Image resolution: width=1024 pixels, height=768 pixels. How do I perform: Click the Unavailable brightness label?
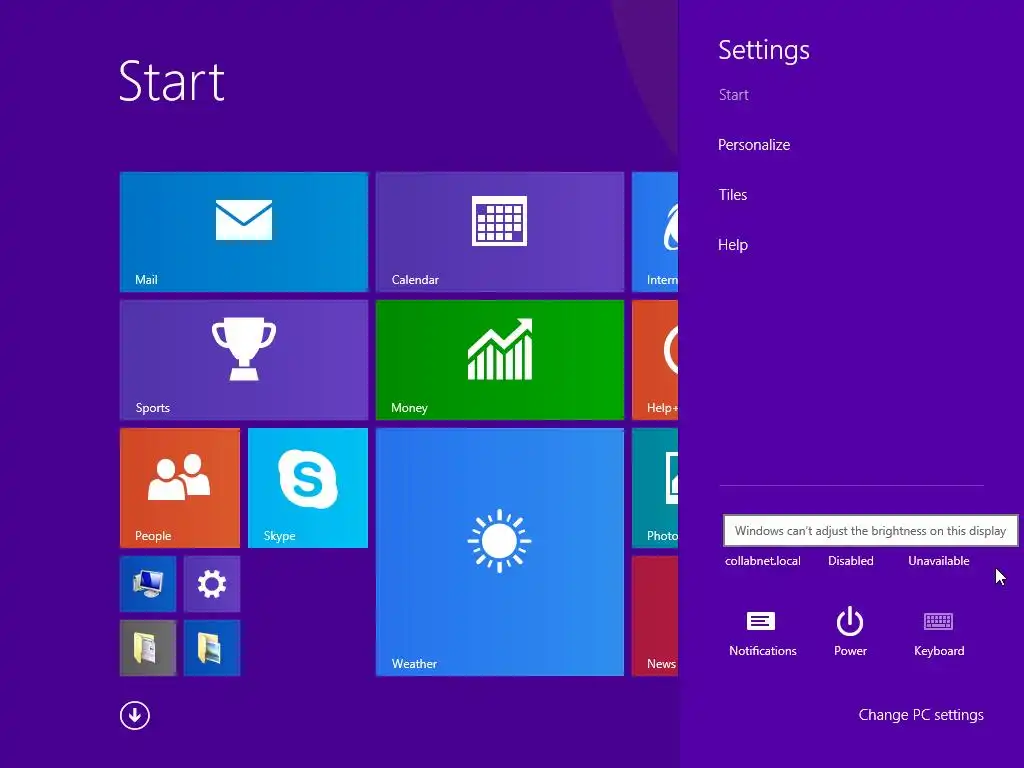(x=938, y=560)
